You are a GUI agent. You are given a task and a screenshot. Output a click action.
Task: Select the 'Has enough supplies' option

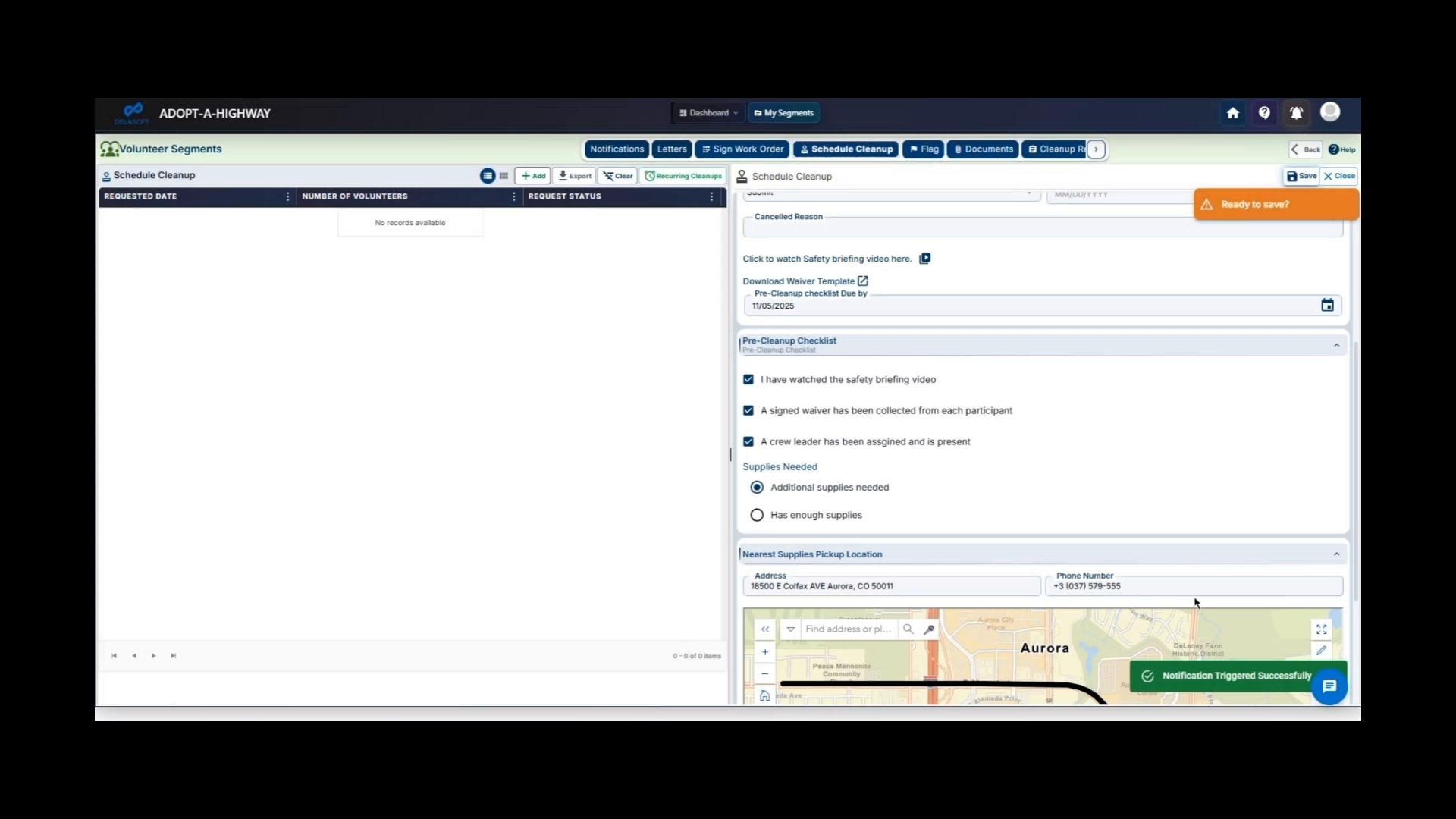pyautogui.click(x=756, y=515)
